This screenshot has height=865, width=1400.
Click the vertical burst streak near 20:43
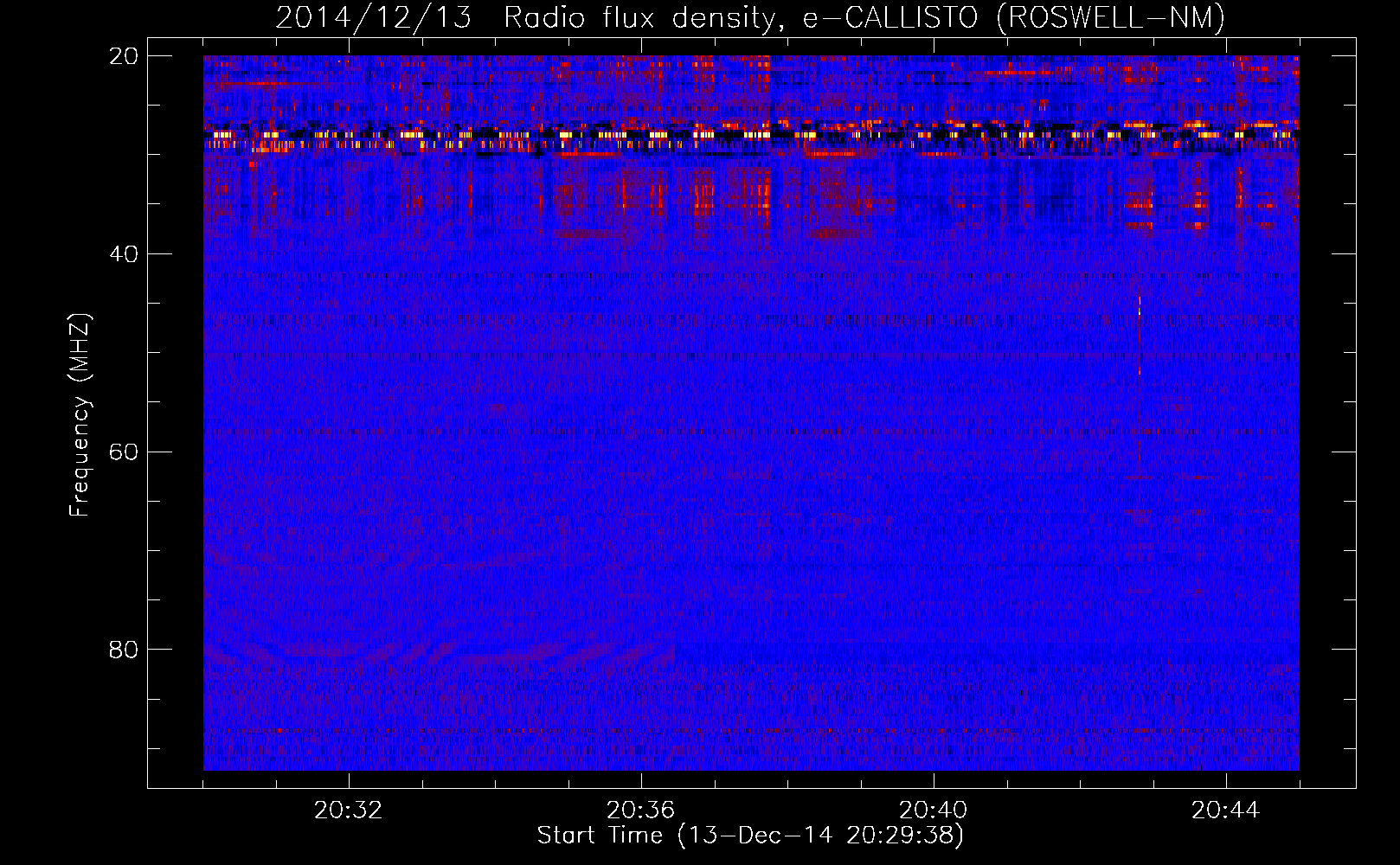tap(1139, 381)
